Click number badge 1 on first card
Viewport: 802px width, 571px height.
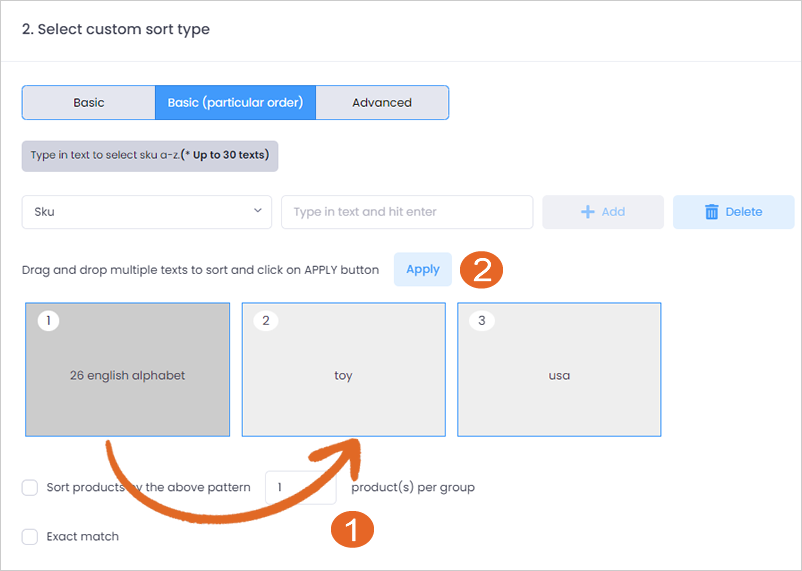tap(49, 321)
